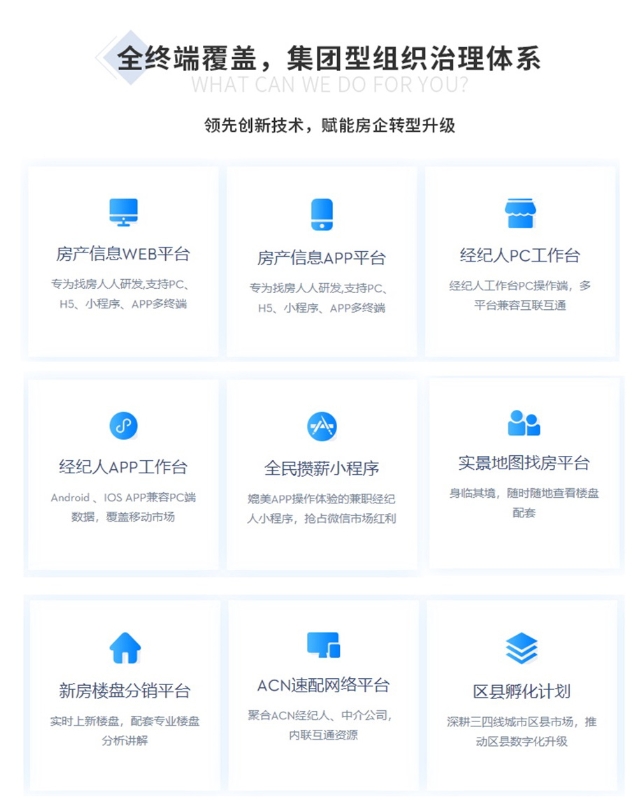Click the 全终端覆盖 main page heading
The height and width of the screenshot is (803, 632).
tap(329, 57)
